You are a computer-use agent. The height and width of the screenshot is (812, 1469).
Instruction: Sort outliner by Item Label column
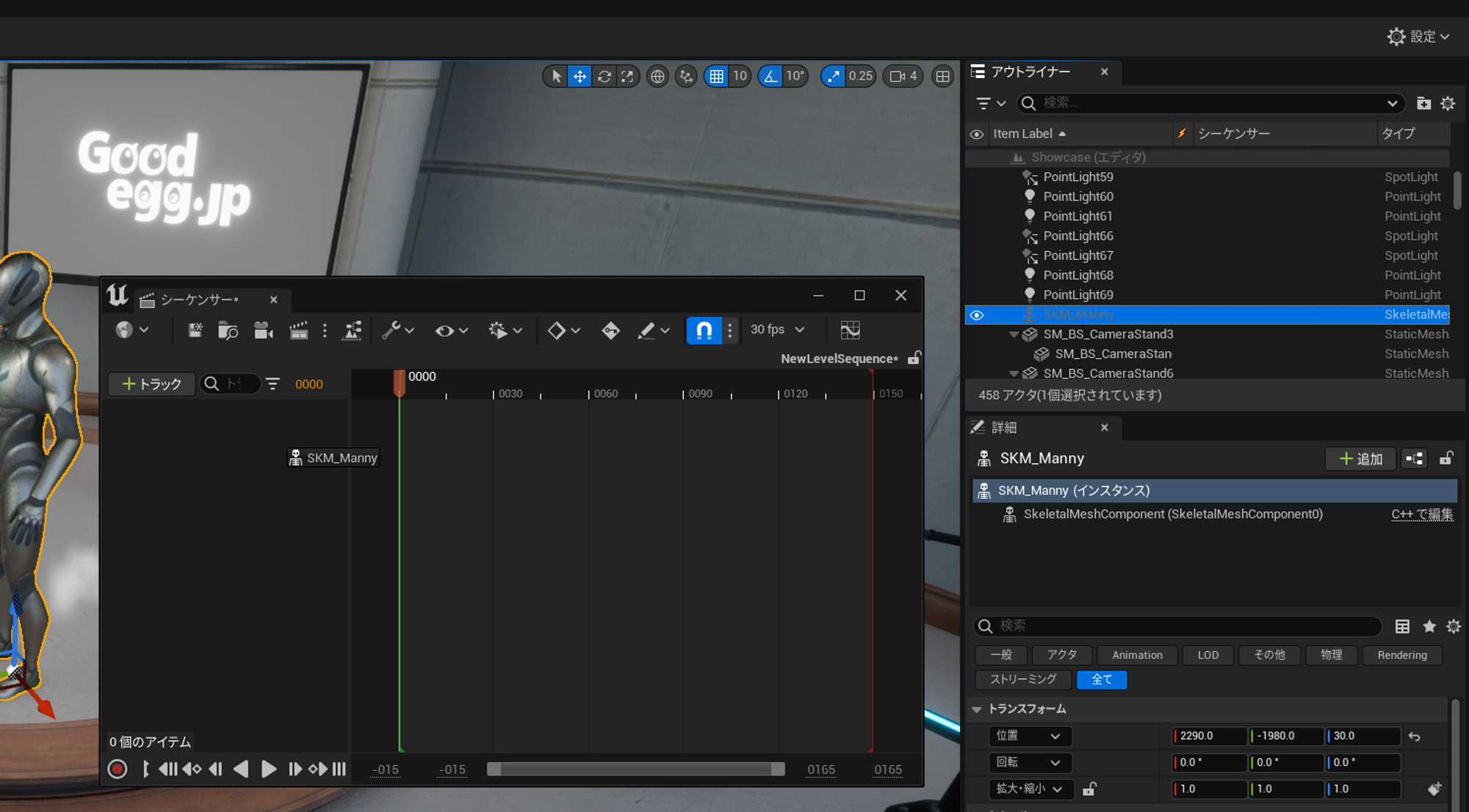1029,134
